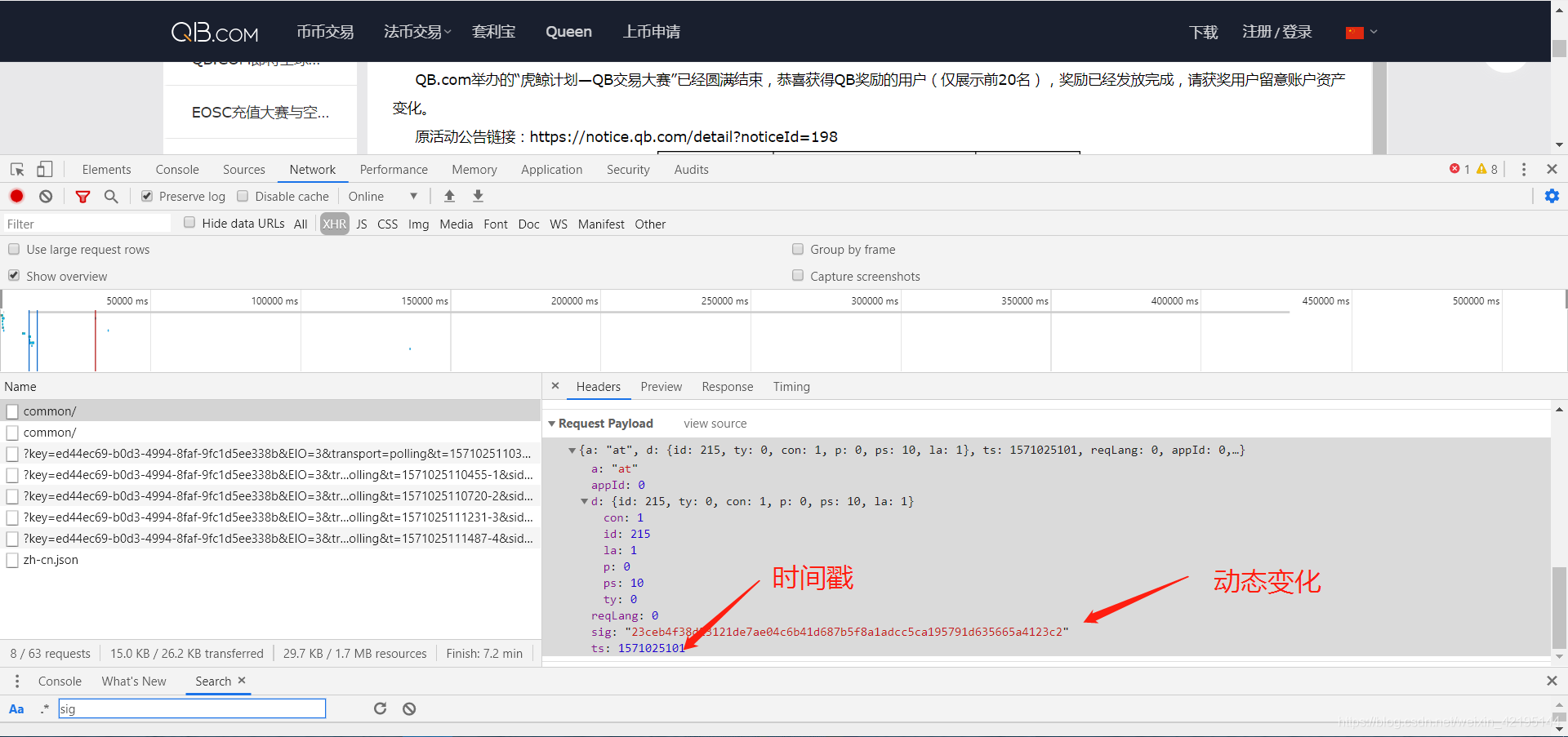Click the red error count icon

point(1454,169)
